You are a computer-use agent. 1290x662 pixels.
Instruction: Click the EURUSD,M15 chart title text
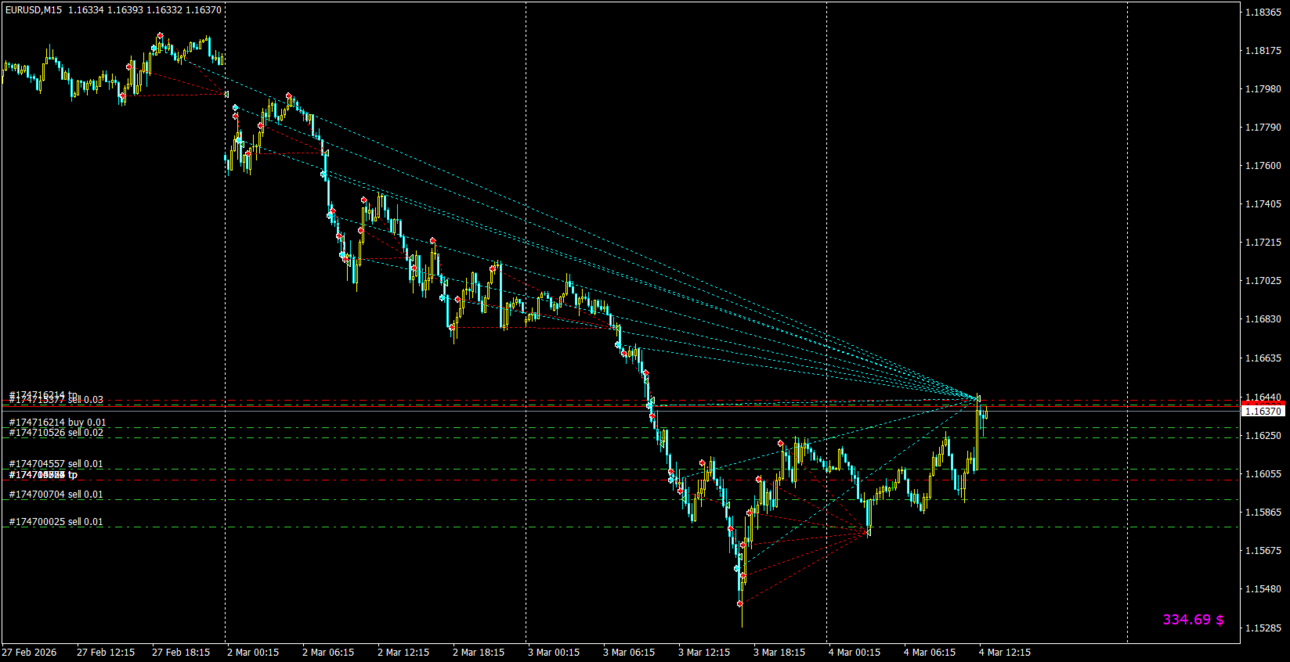point(33,9)
